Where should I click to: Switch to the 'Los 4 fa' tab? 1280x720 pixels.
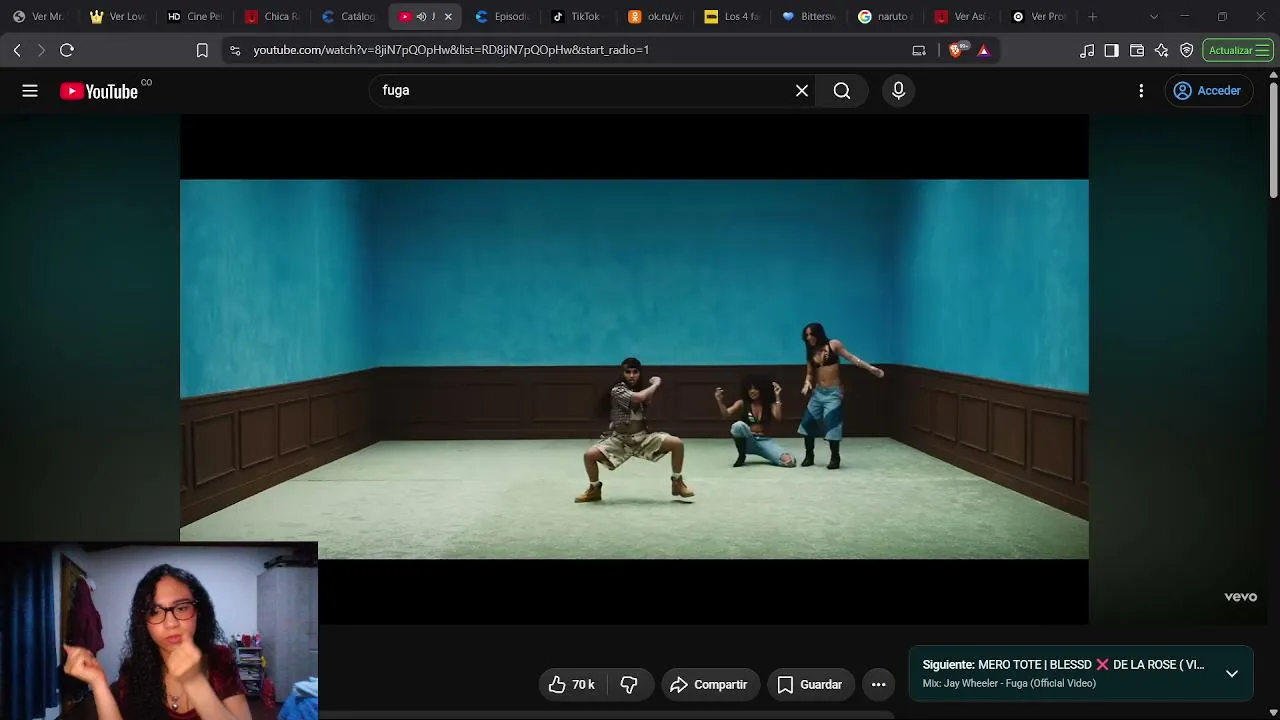tap(733, 16)
